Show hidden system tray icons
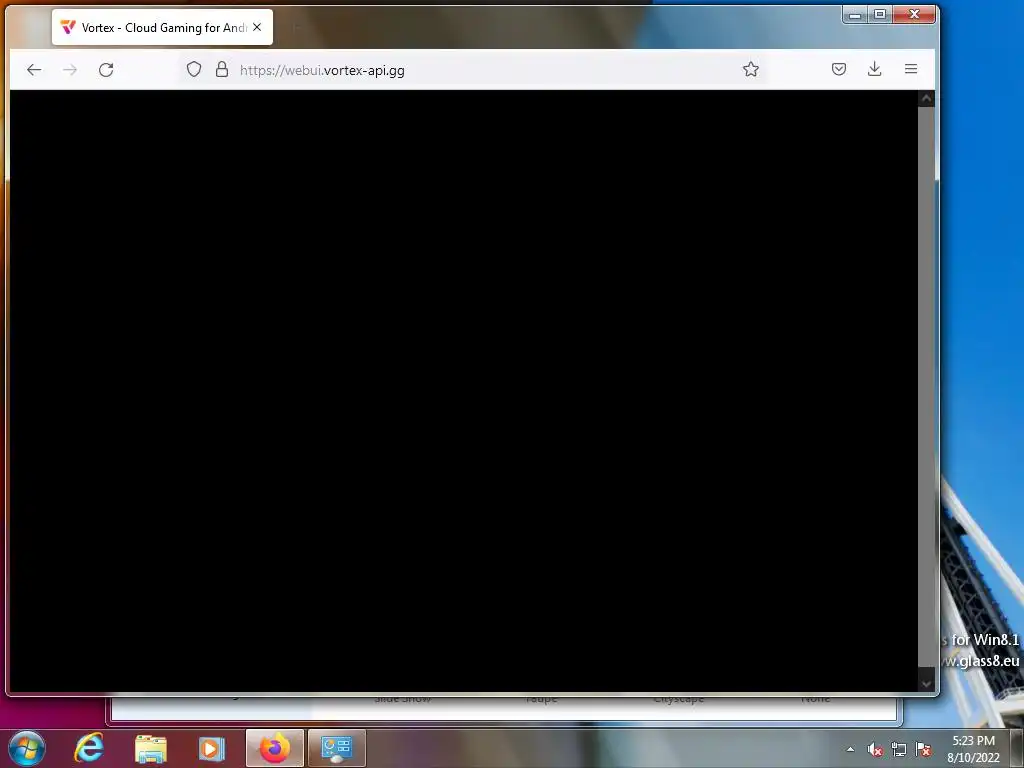1024x768 pixels. pyautogui.click(x=850, y=749)
